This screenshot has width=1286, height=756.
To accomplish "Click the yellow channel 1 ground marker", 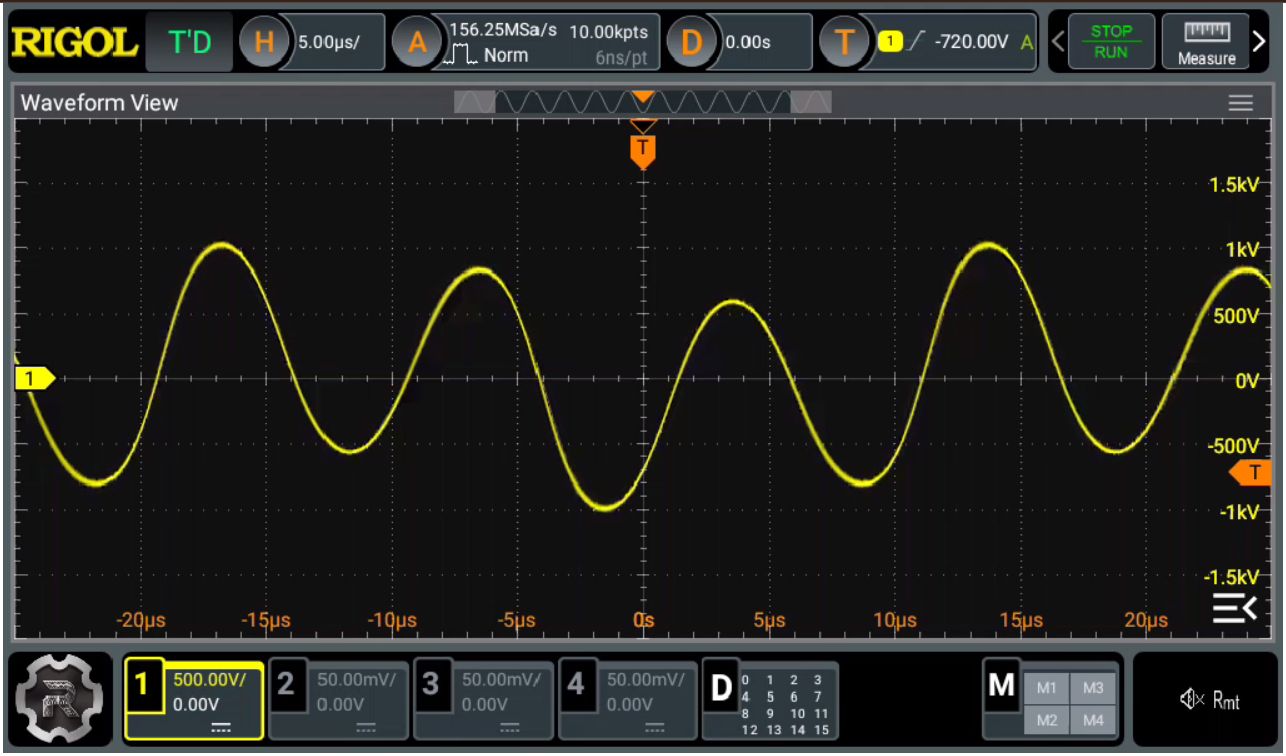I will coord(35,379).
